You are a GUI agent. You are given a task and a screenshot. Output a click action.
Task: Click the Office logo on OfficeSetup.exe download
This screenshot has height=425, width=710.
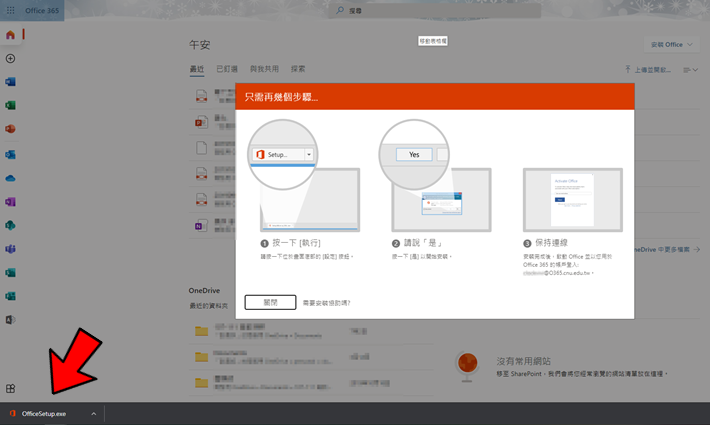tap(13, 414)
